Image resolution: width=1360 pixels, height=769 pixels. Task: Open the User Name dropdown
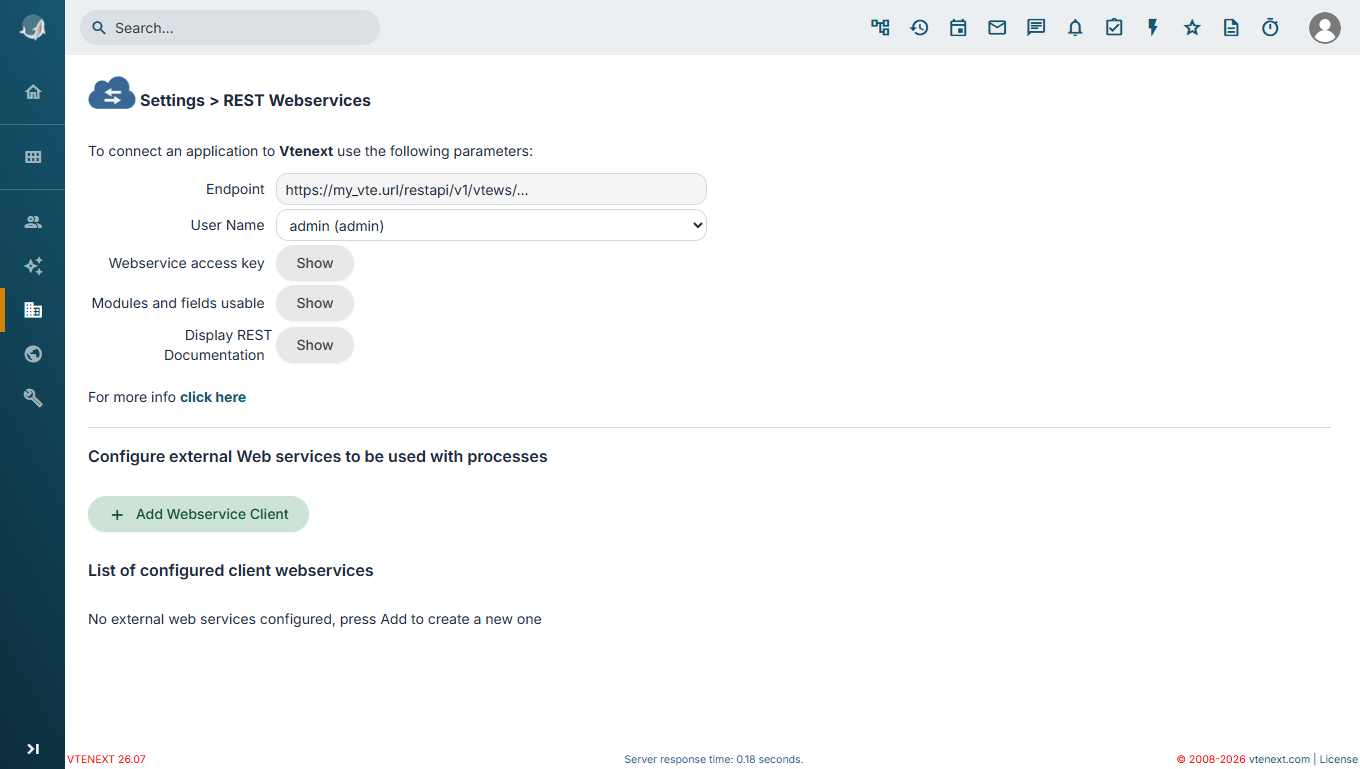[491, 225]
